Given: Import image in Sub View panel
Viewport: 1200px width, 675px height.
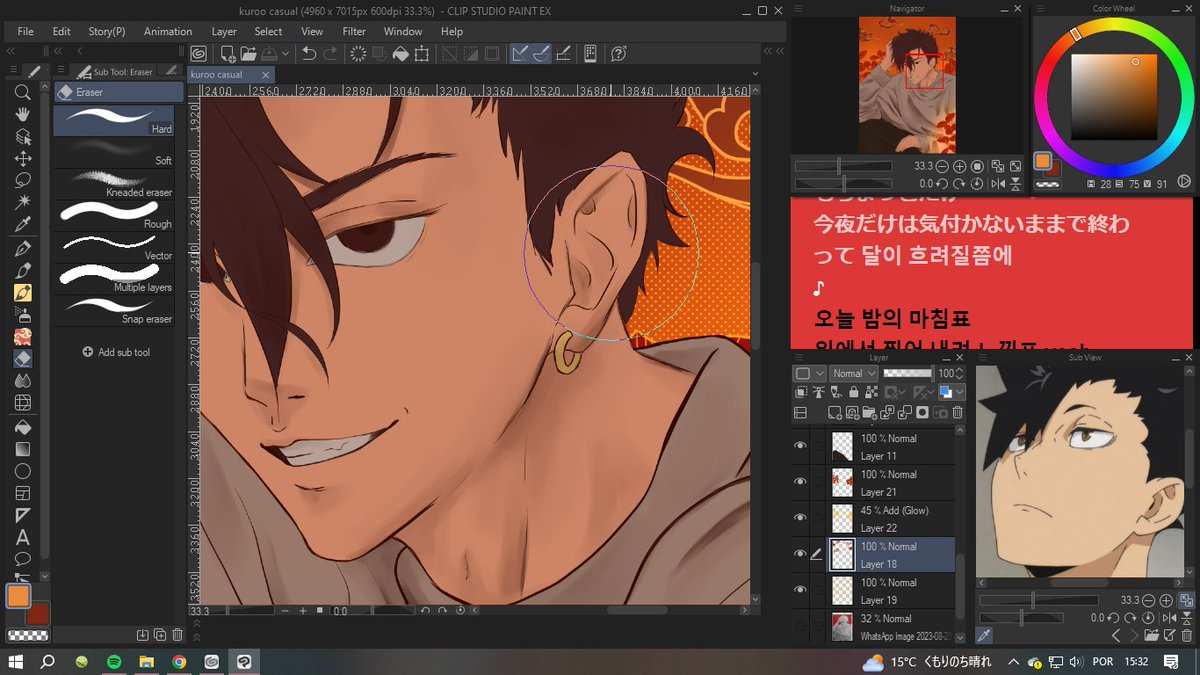Looking at the screenshot, I should point(1150,635).
